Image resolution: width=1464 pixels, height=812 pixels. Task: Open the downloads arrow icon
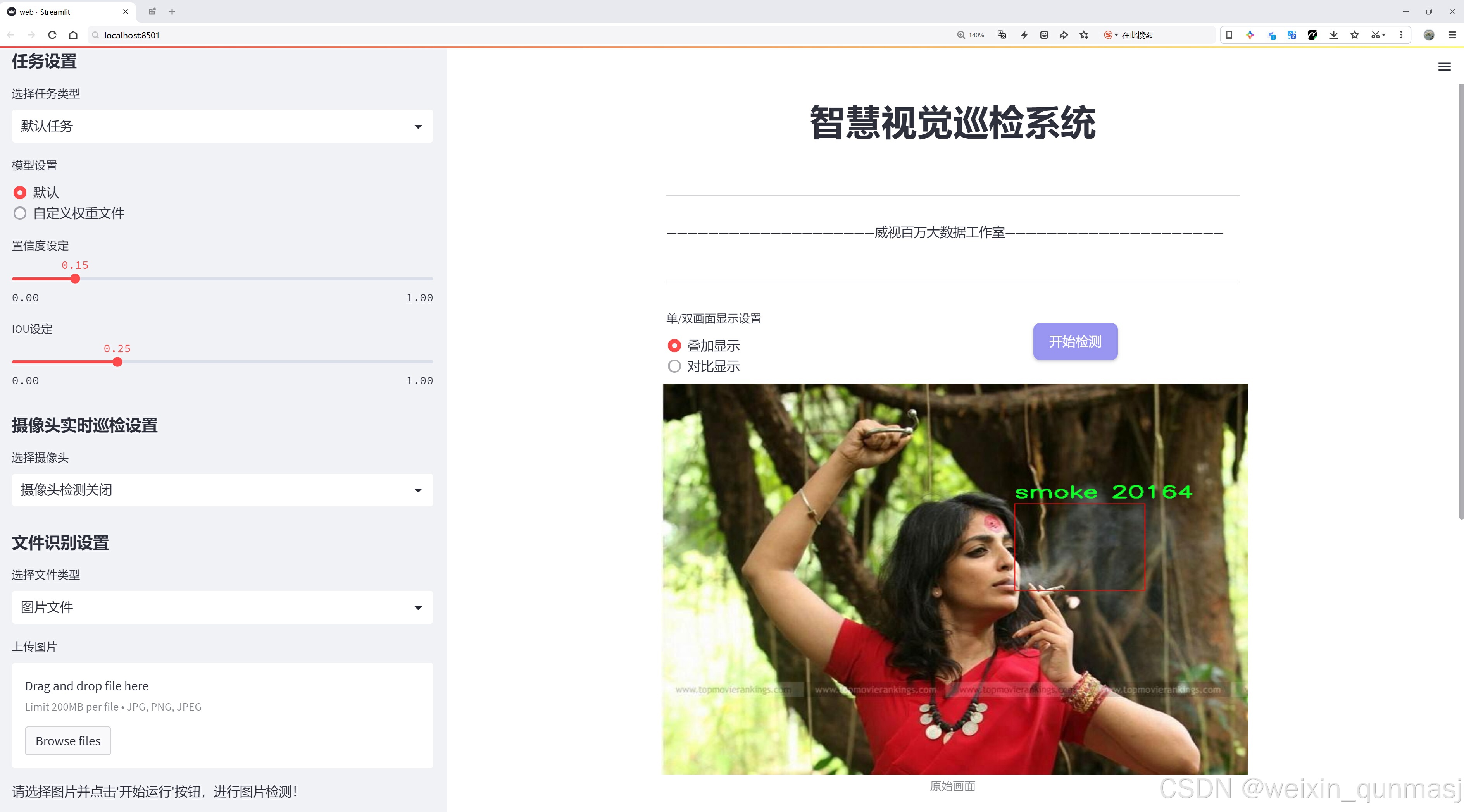1333,35
